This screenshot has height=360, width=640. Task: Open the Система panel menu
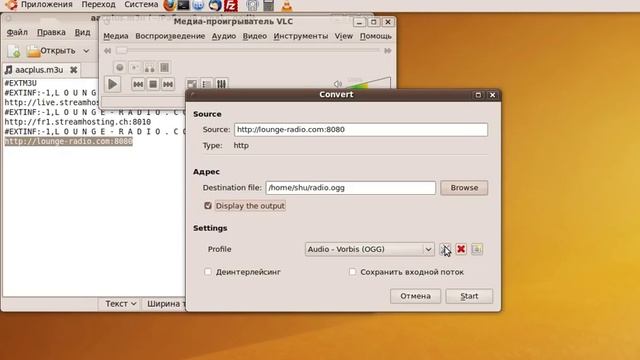(141, 5)
